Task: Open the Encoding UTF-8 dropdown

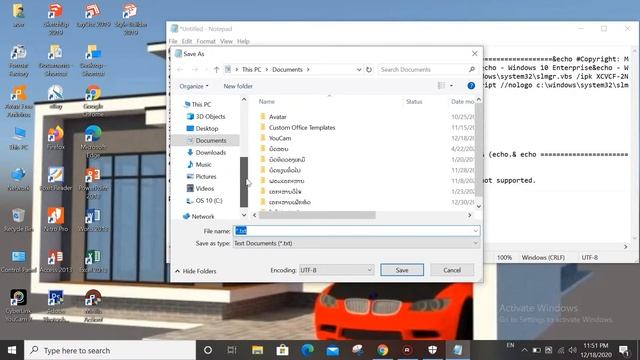Action: (336, 270)
